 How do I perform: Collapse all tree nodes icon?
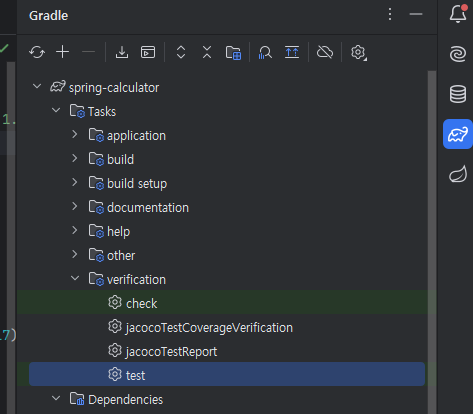[x=207, y=52]
